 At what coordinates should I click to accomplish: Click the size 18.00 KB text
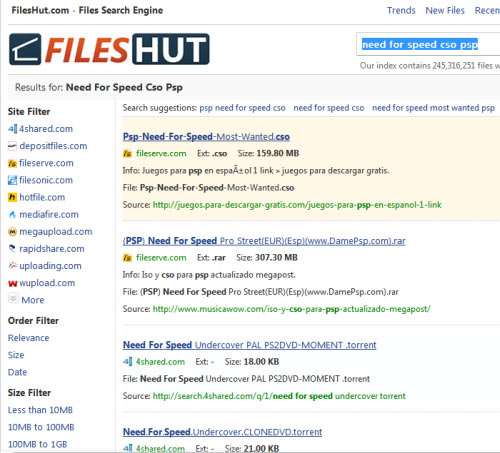pos(261,362)
